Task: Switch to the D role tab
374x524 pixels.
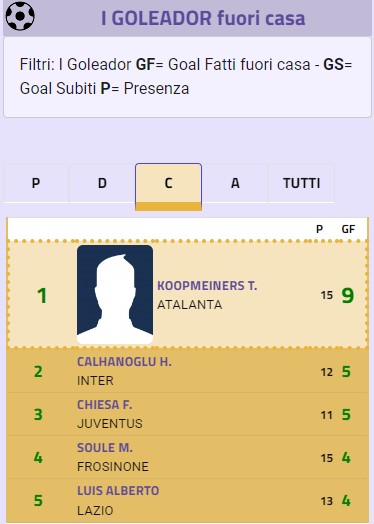Action: point(102,183)
